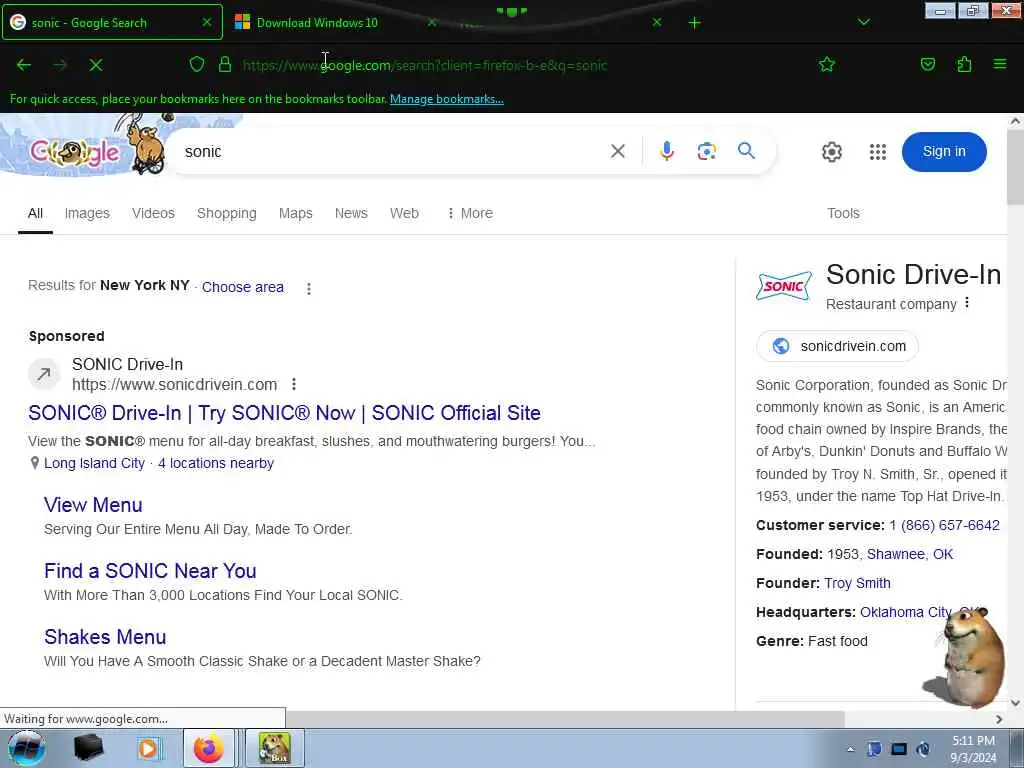Open a new tab with plus button
The image size is (1024, 768).
coord(694,23)
